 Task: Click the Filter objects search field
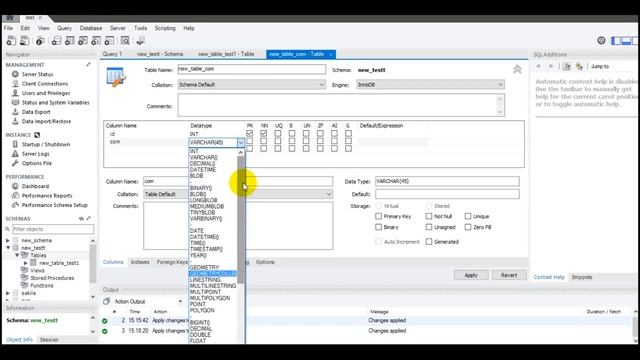tap(53, 229)
